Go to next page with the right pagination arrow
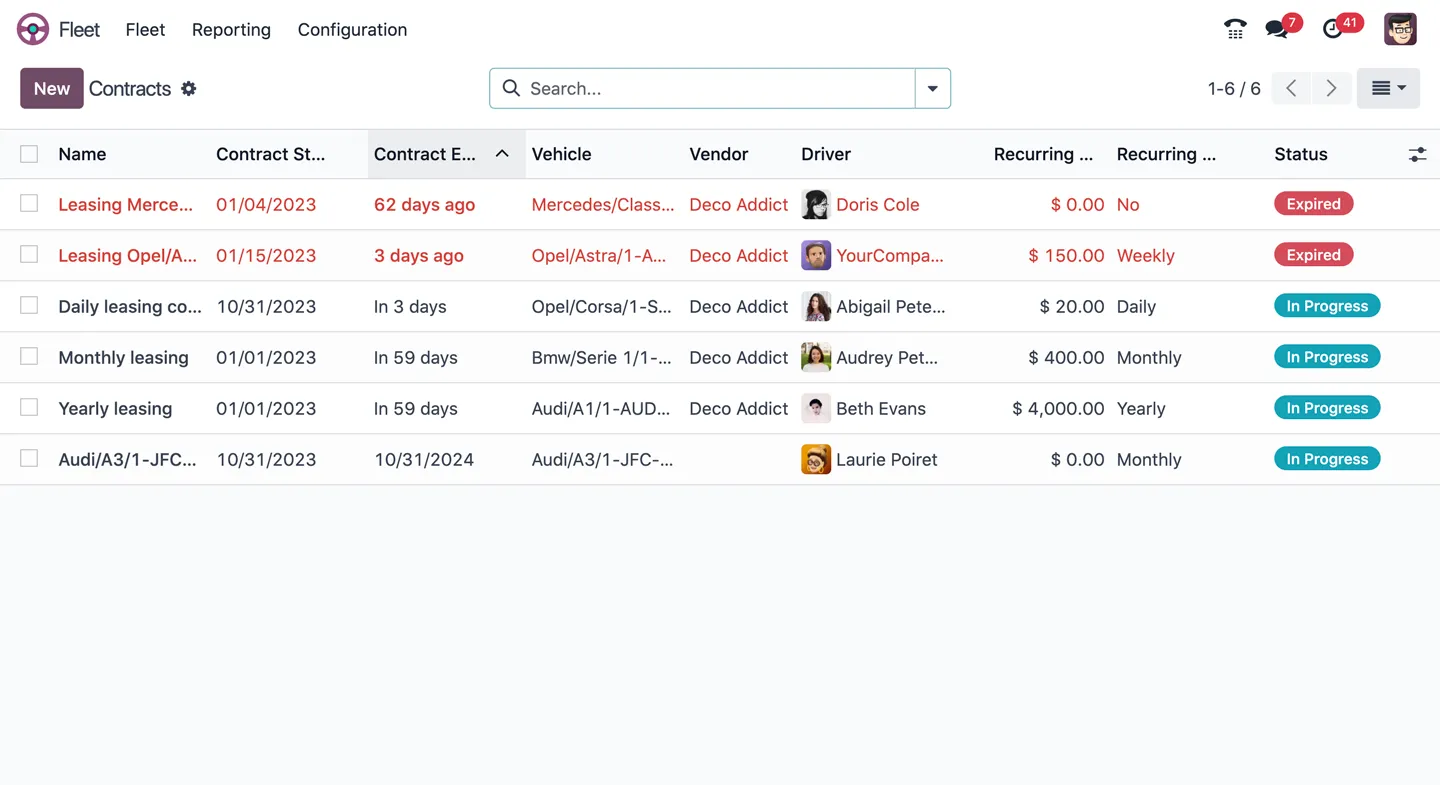This screenshot has height=785, width=1440. 1331,88
